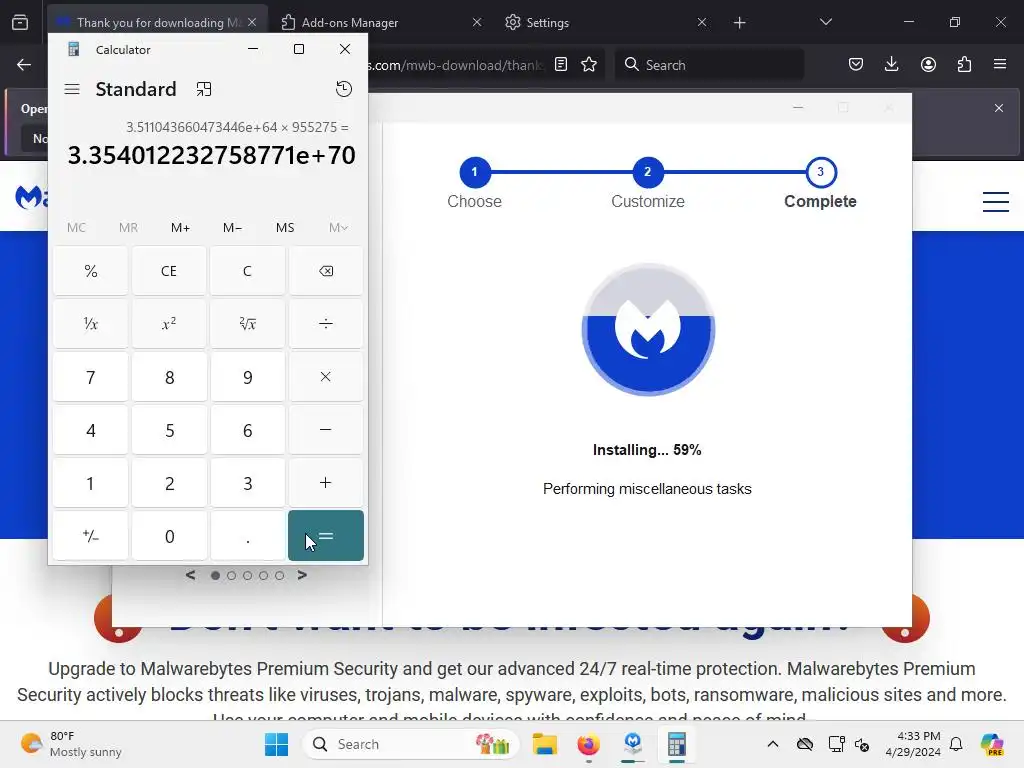
Task: Click step 2 Customize in installer
Action: (647, 172)
